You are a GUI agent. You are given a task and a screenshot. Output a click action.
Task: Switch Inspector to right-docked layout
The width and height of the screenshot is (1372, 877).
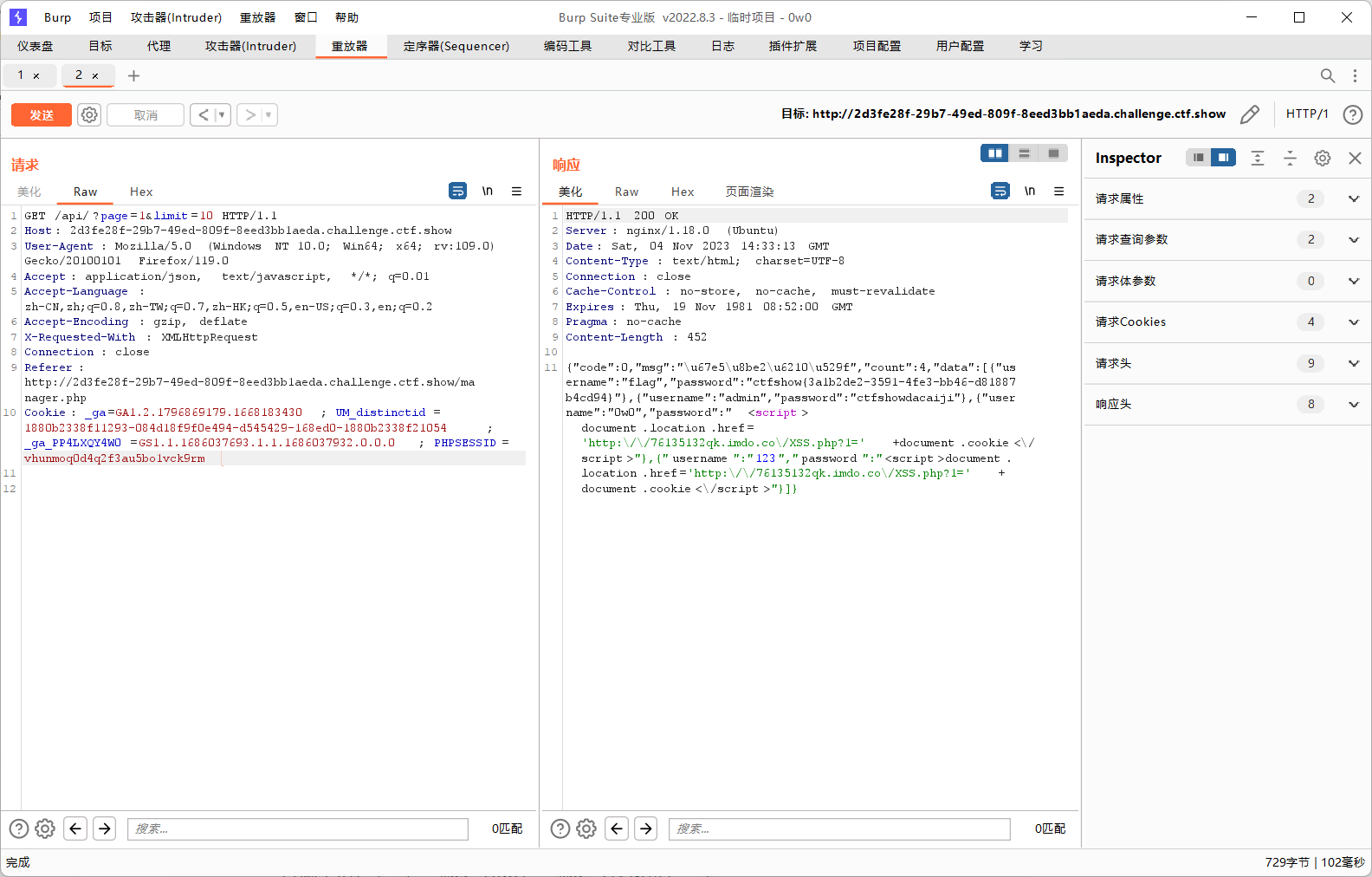pos(1223,157)
